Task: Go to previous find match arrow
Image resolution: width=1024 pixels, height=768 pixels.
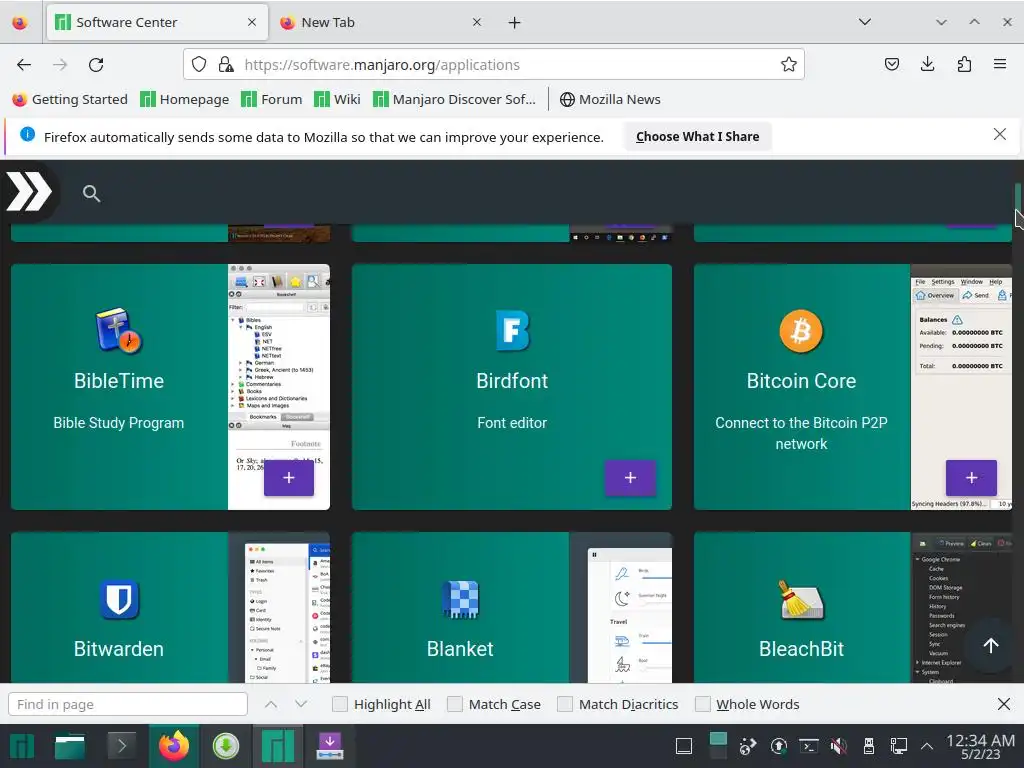Action: click(271, 704)
